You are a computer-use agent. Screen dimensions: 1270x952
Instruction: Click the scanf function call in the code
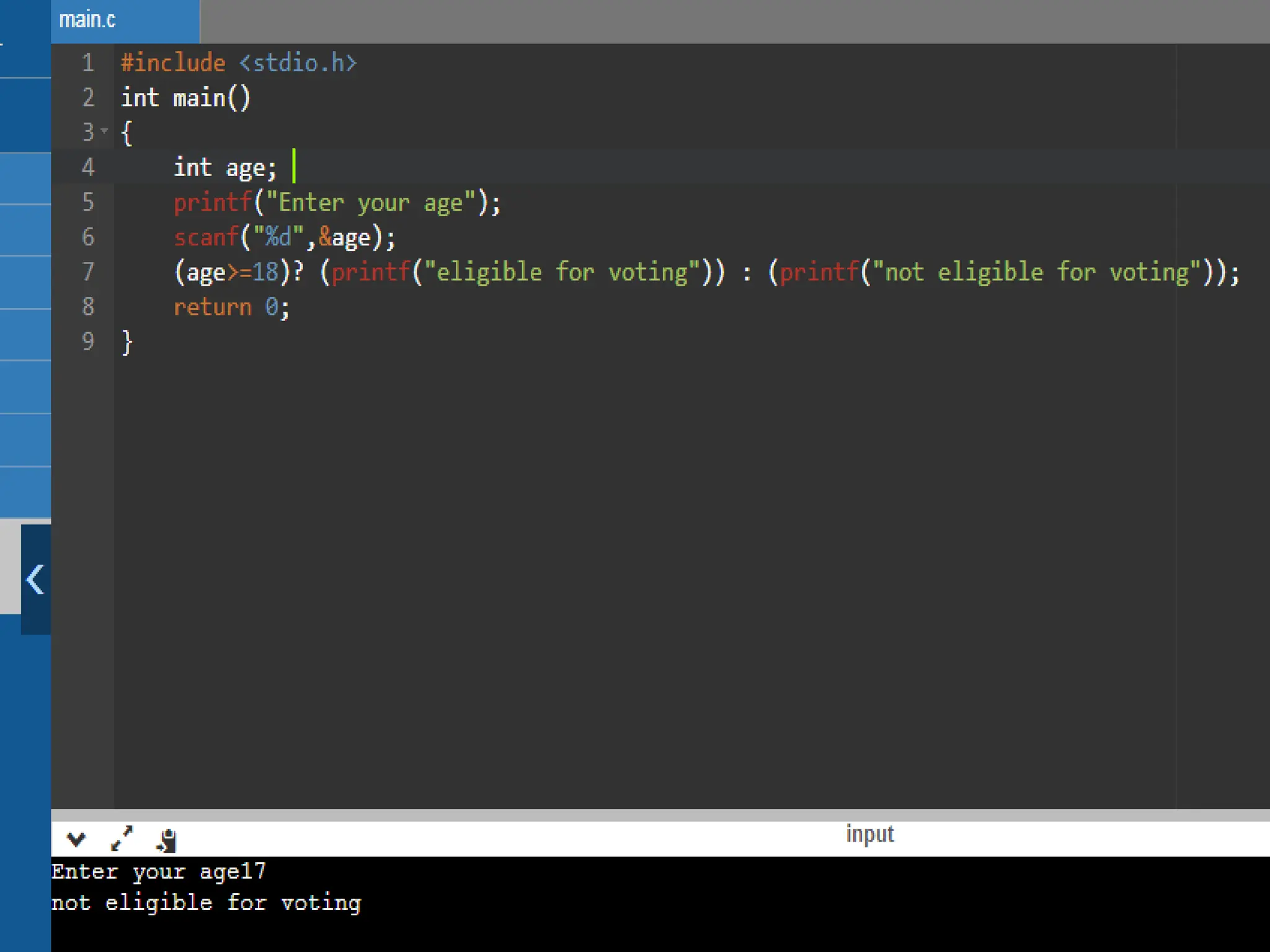[x=206, y=237]
